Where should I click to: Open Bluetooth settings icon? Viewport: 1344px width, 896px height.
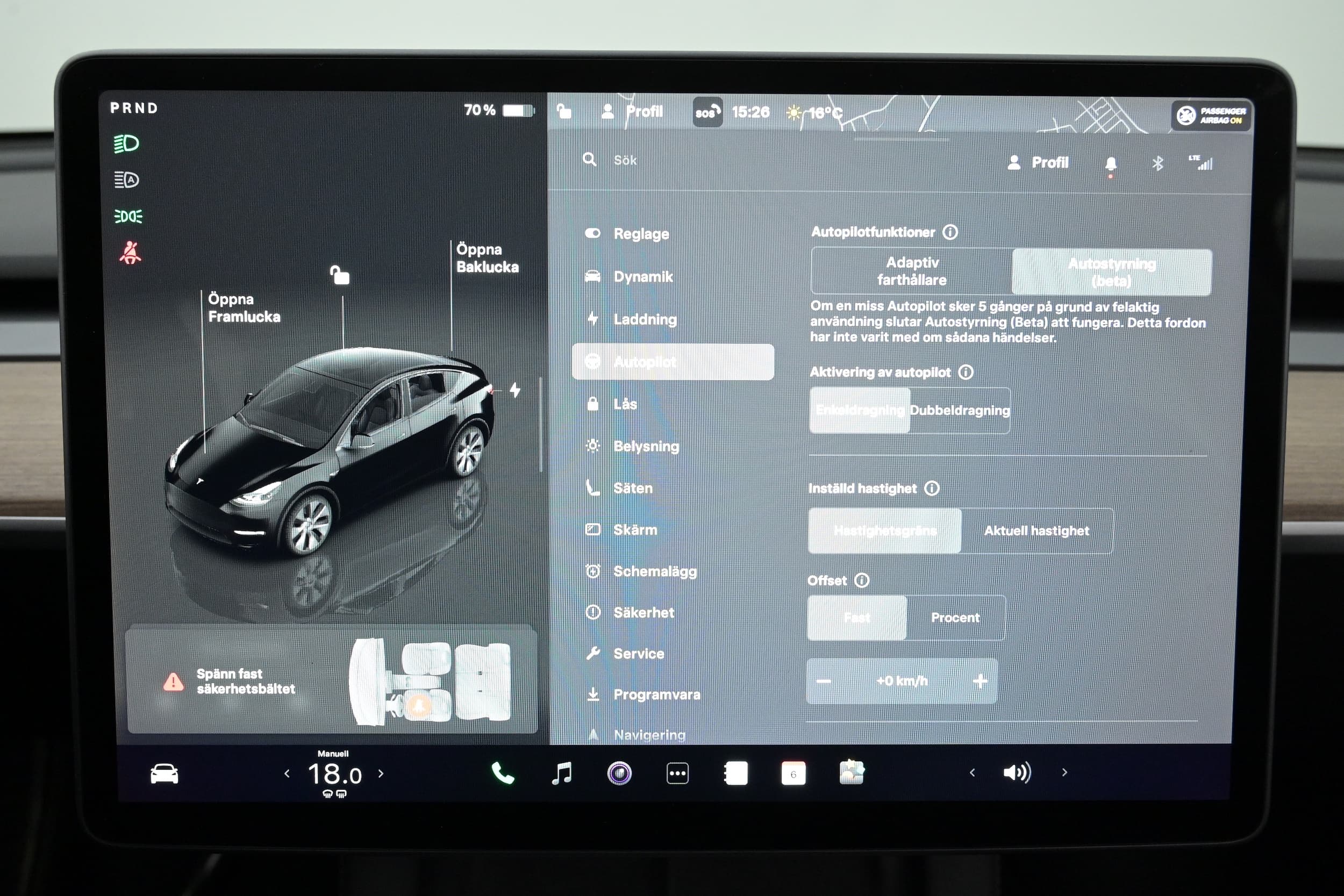pyautogui.click(x=1157, y=163)
